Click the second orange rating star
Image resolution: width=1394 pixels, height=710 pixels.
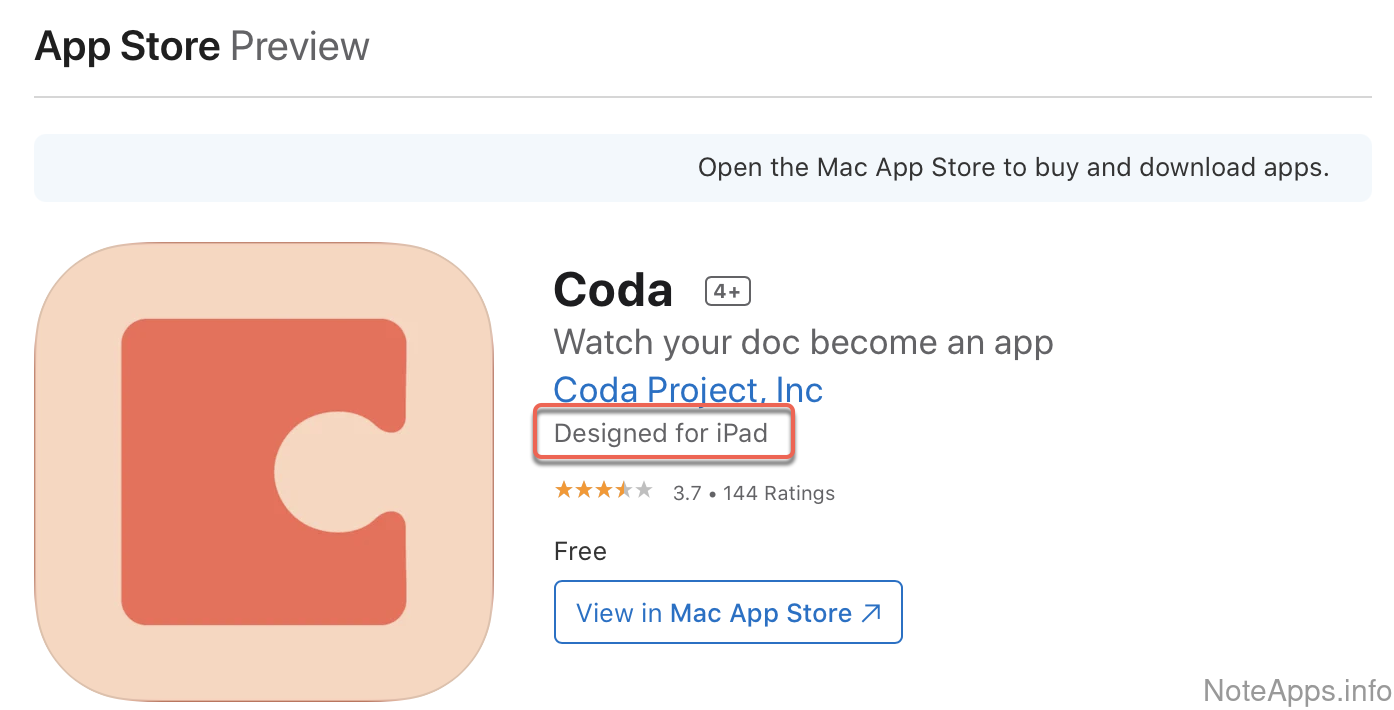[584, 490]
